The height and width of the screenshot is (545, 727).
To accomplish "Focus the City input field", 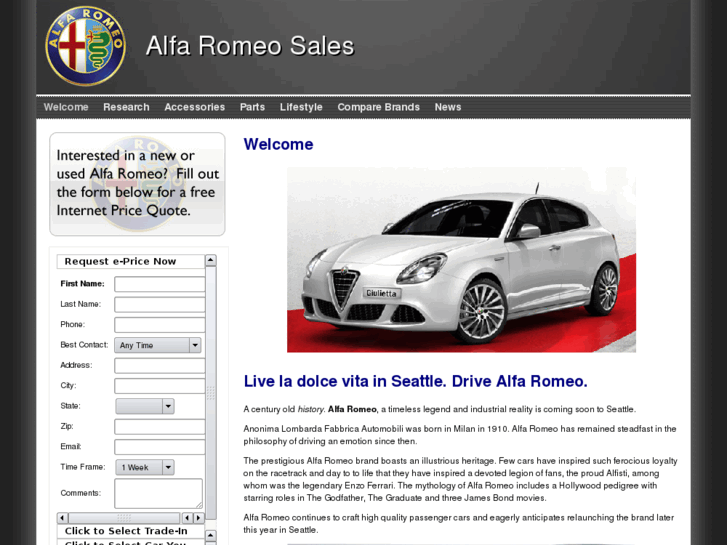I will pos(159,386).
